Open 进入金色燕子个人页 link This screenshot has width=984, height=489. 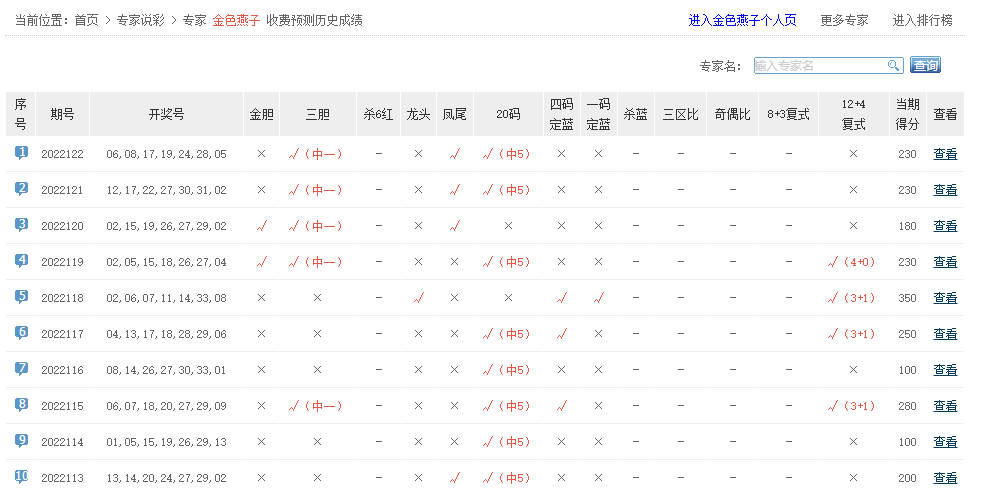pyautogui.click(x=742, y=20)
